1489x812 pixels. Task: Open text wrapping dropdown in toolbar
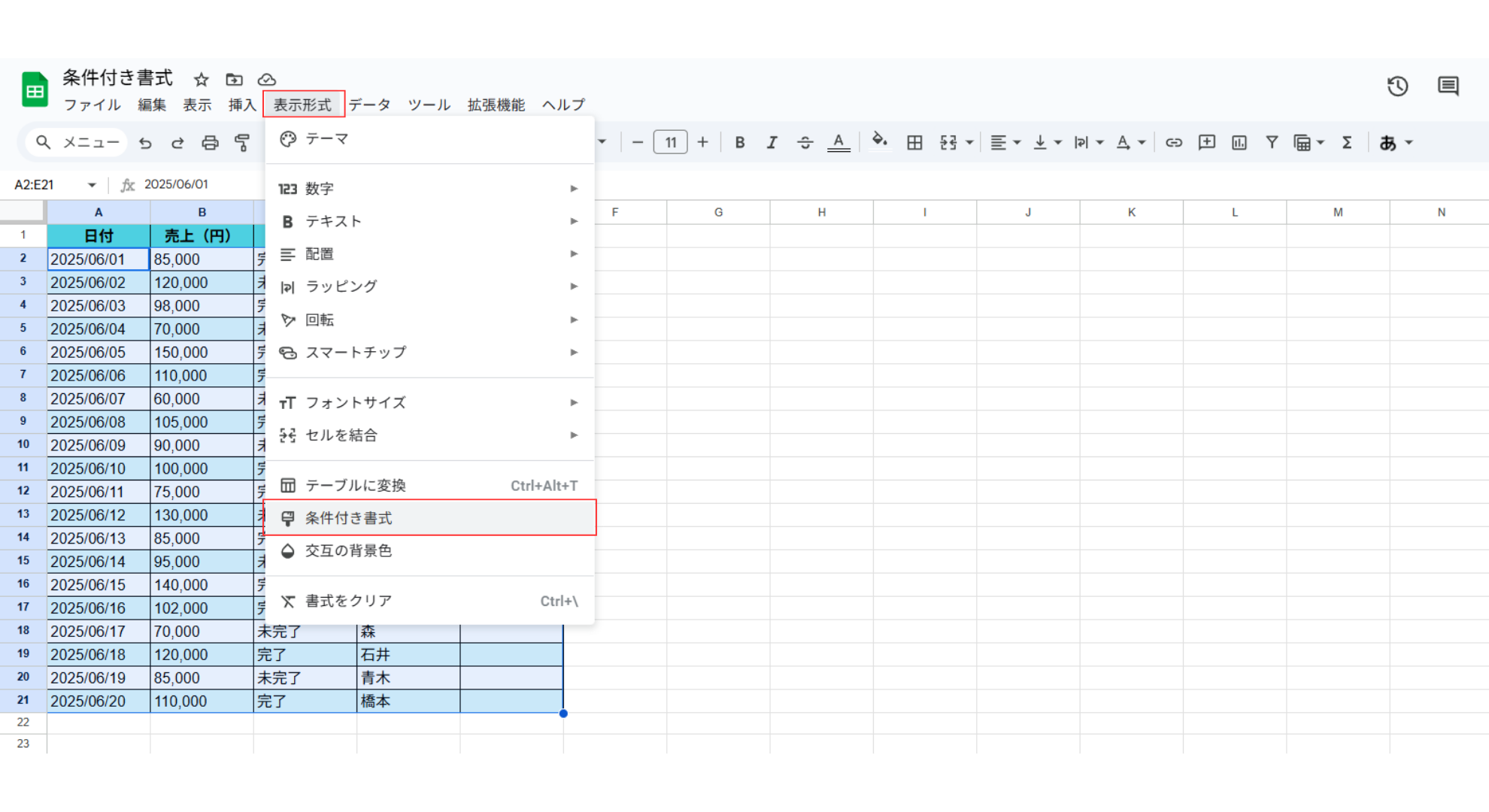[x=1088, y=142]
